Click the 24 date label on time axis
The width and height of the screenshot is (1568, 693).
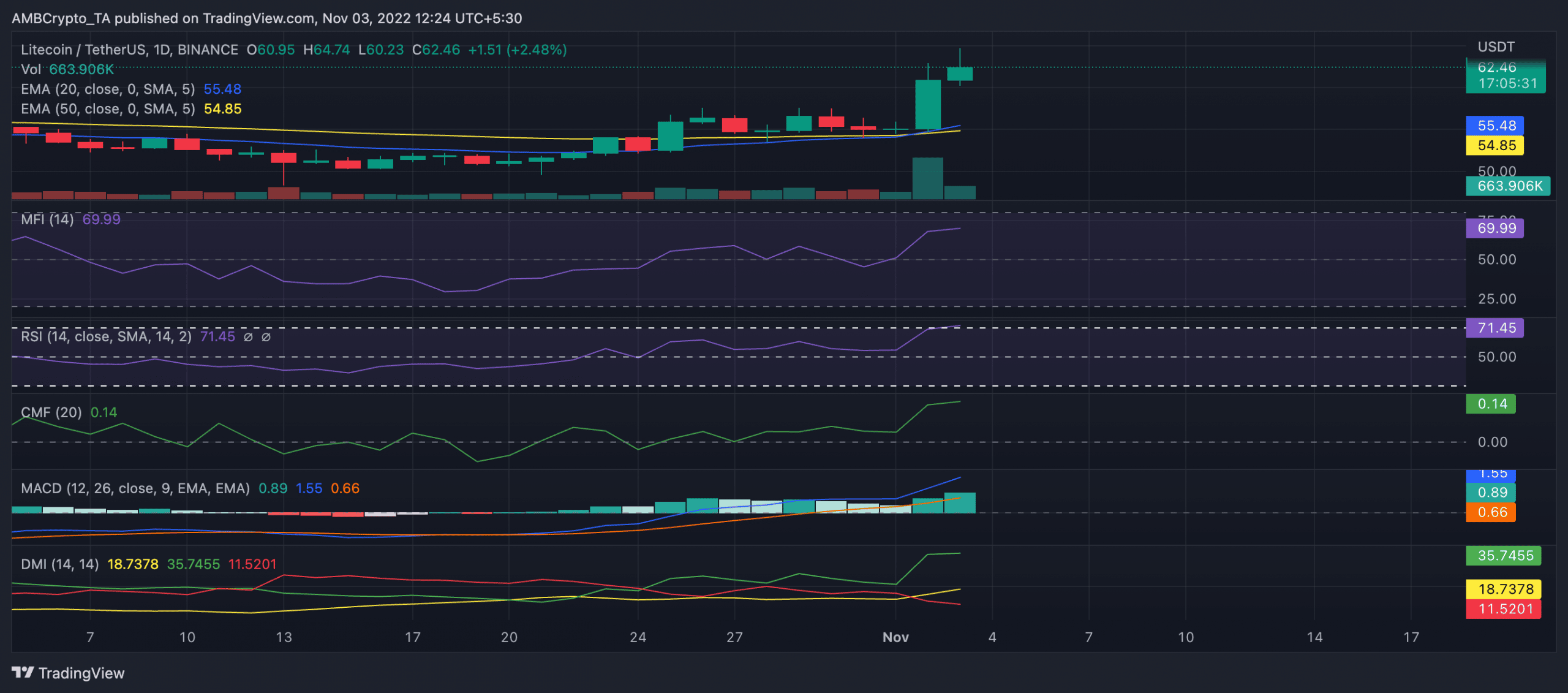(638, 637)
